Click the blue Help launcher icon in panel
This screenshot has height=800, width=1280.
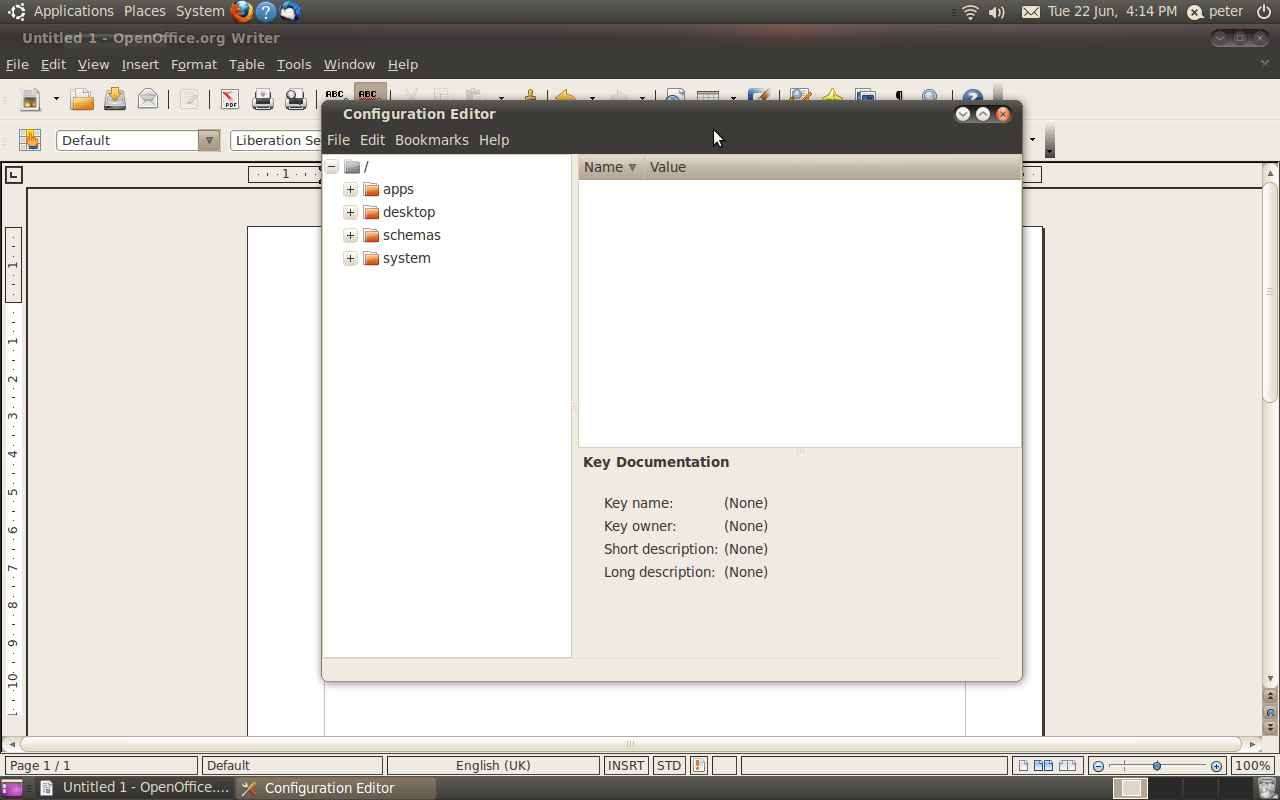coord(266,12)
